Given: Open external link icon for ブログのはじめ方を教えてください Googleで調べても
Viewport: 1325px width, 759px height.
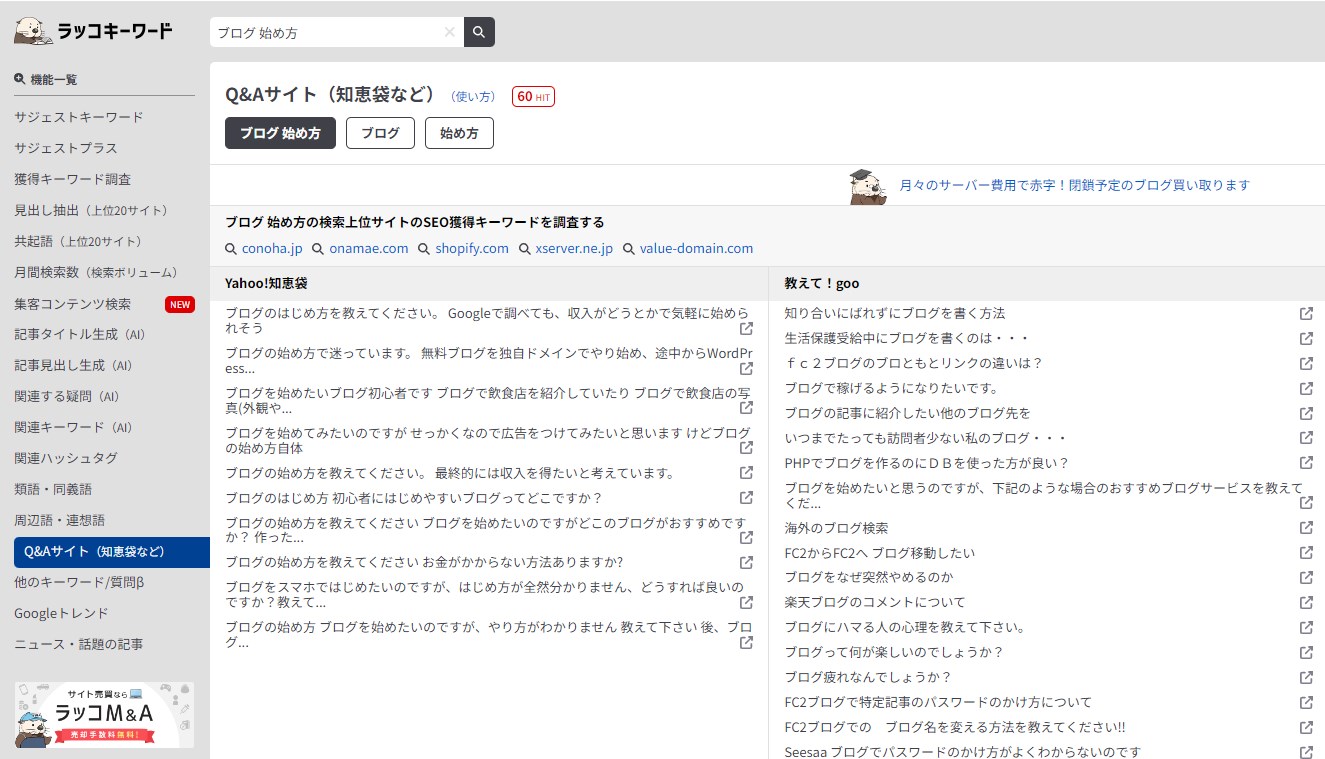Looking at the screenshot, I should pos(746,328).
